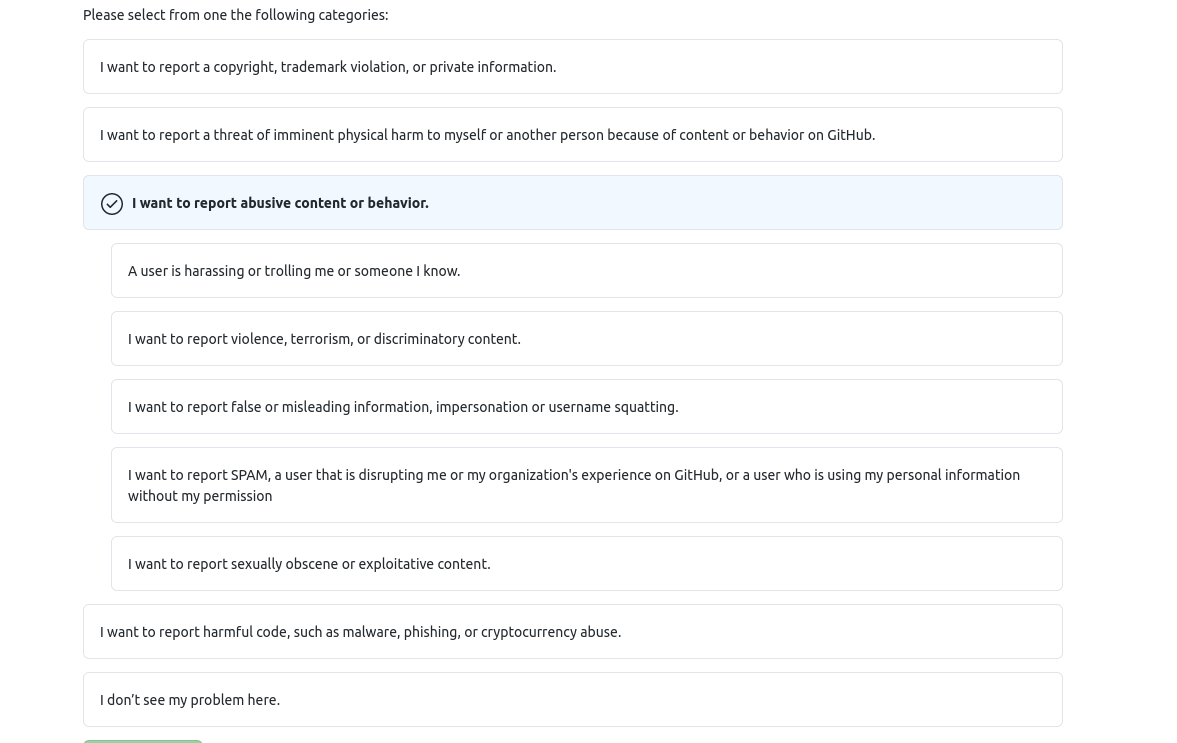Click the checkmark circle icon beside abusive content
This screenshot has width=1177, height=743.
click(x=112, y=203)
